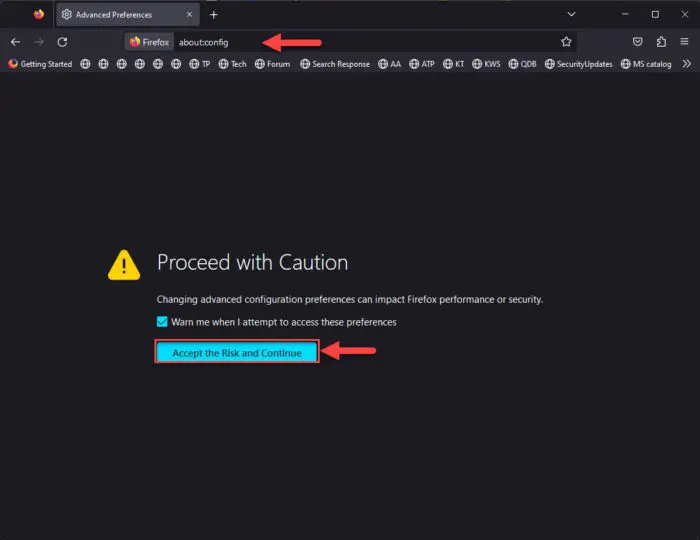
Task: Open the QDB bookmark
Action: click(x=522, y=64)
